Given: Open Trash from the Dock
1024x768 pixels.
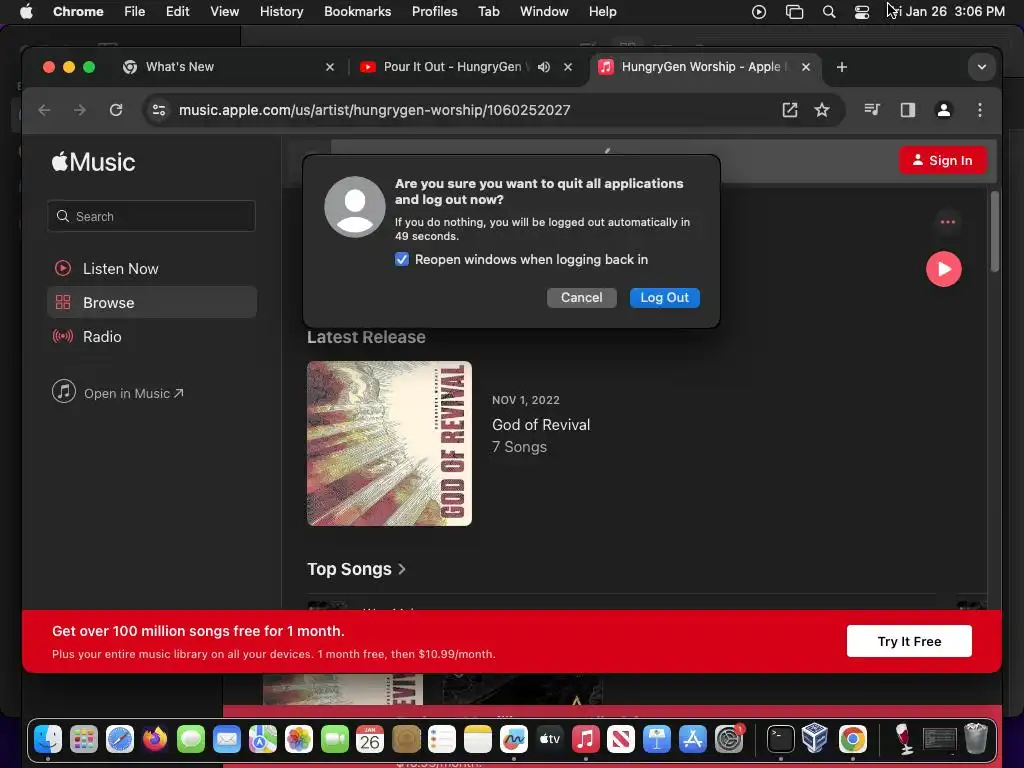Looking at the screenshot, I should (976, 738).
